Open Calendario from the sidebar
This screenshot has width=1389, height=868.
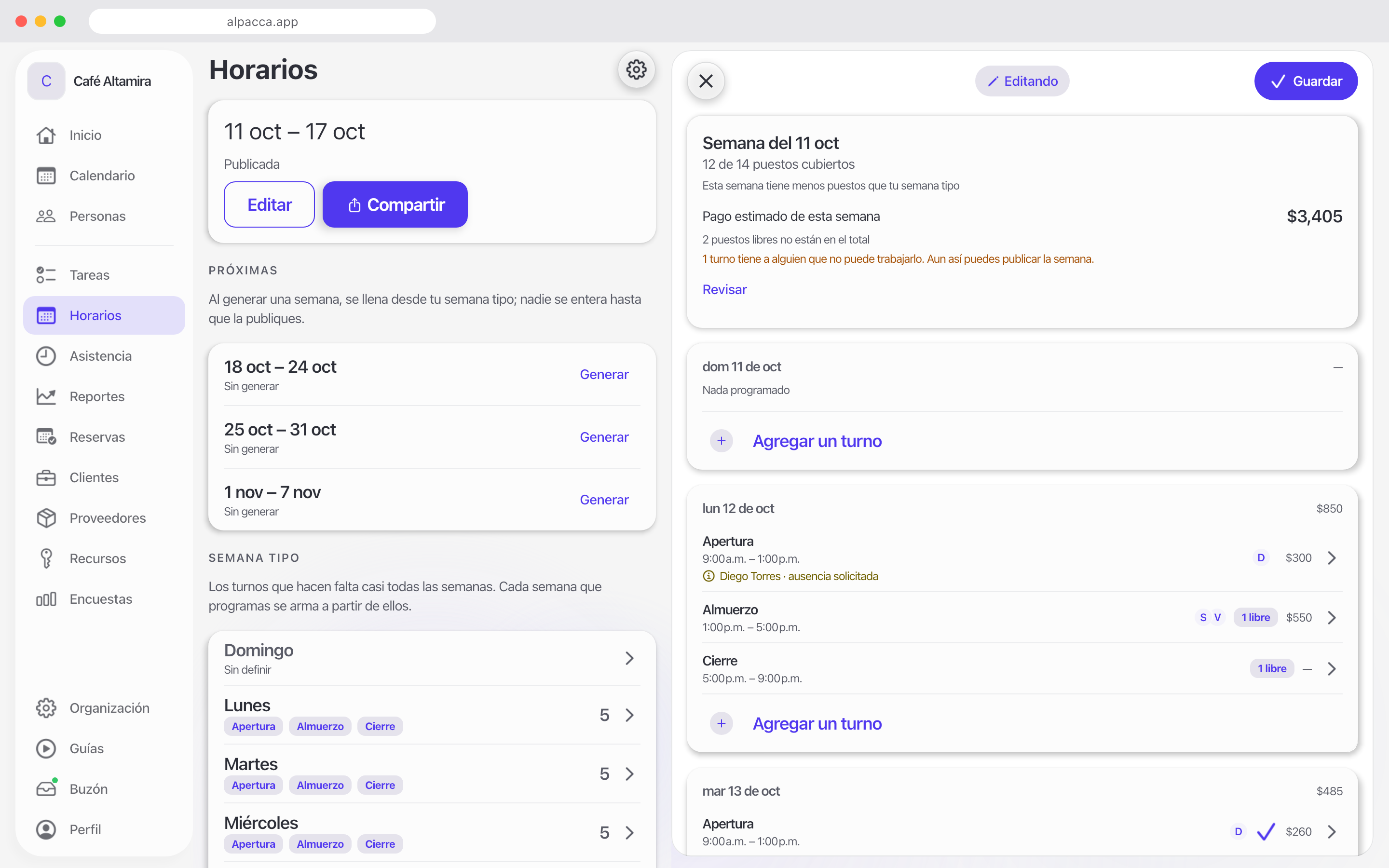click(x=104, y=176)
